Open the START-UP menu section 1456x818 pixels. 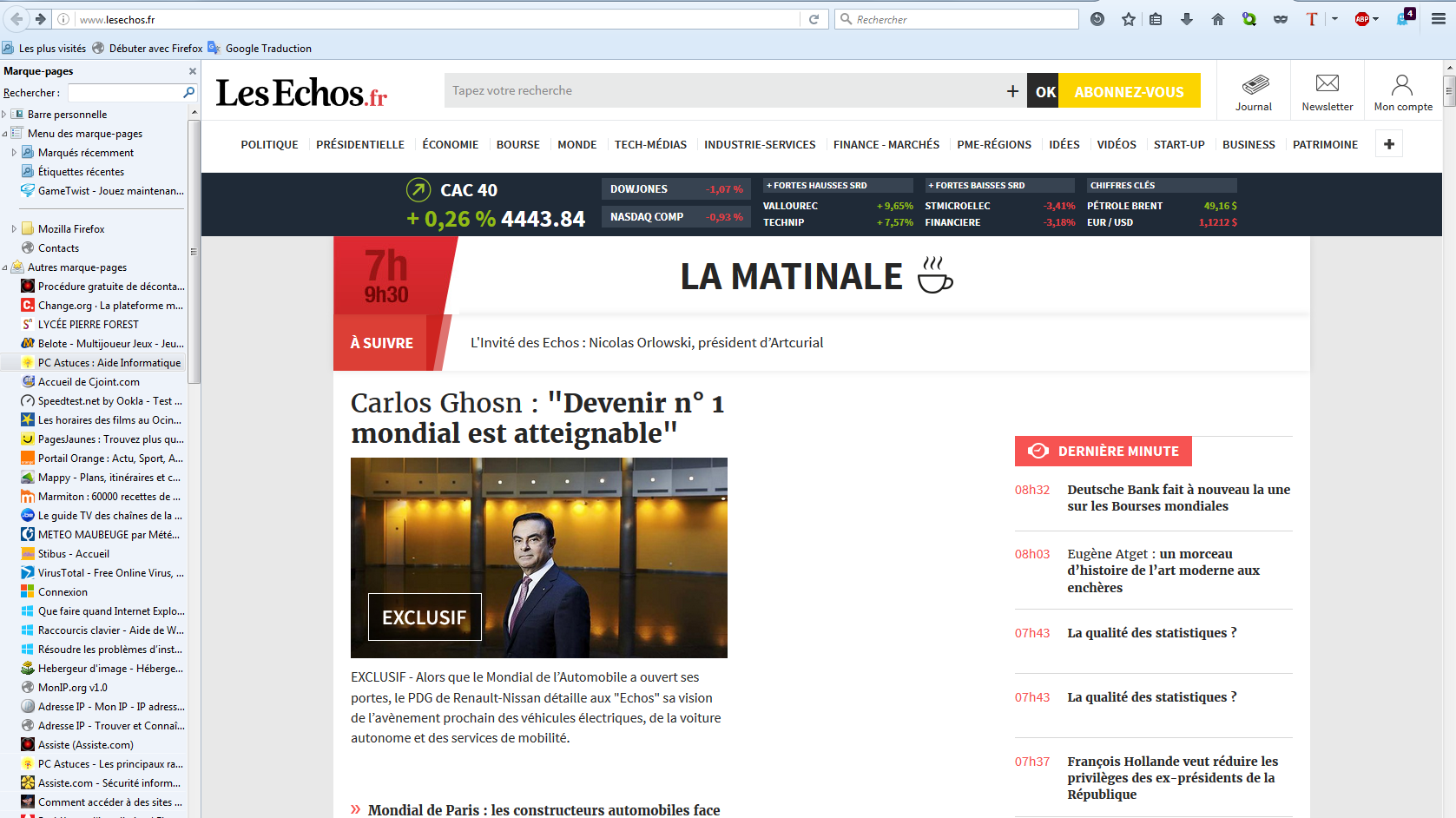coord(1179,145)
